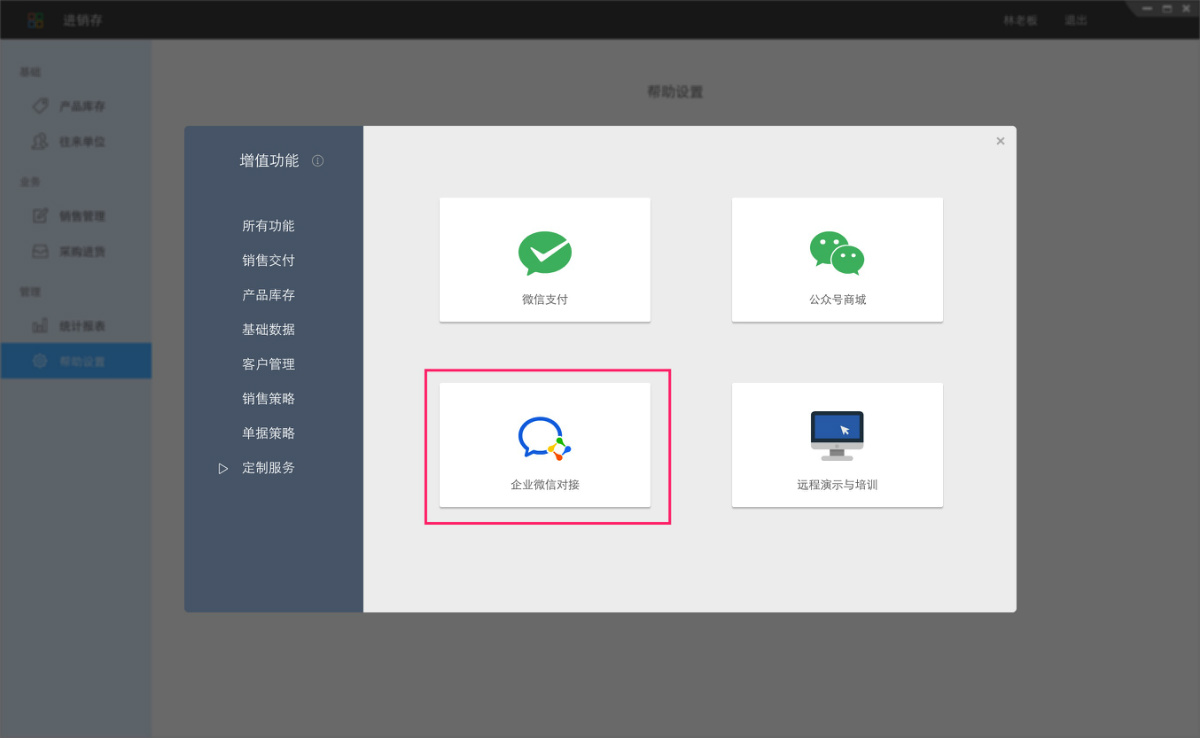Screen dimensions: 1200x738
Task: Open 采购进货 in the main window sidebar
Action: tap(76, 251)
